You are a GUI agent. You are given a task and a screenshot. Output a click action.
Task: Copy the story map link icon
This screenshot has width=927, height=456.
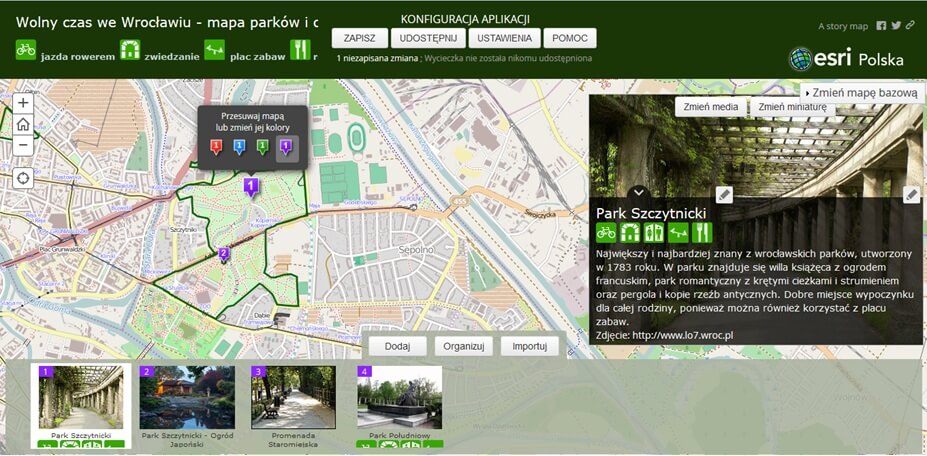point(911,25)
